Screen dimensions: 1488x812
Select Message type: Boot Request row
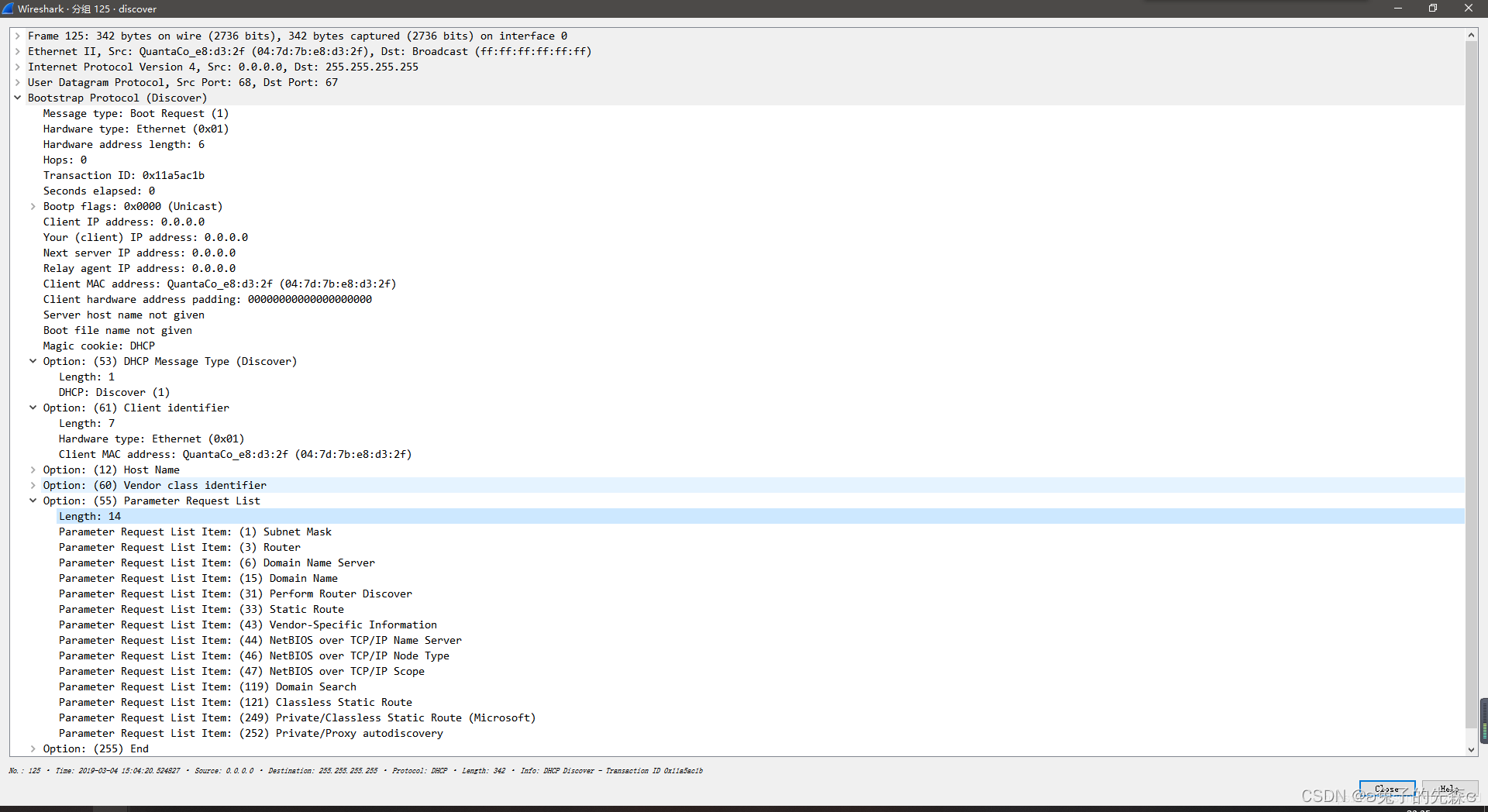[x=136, y=113]
